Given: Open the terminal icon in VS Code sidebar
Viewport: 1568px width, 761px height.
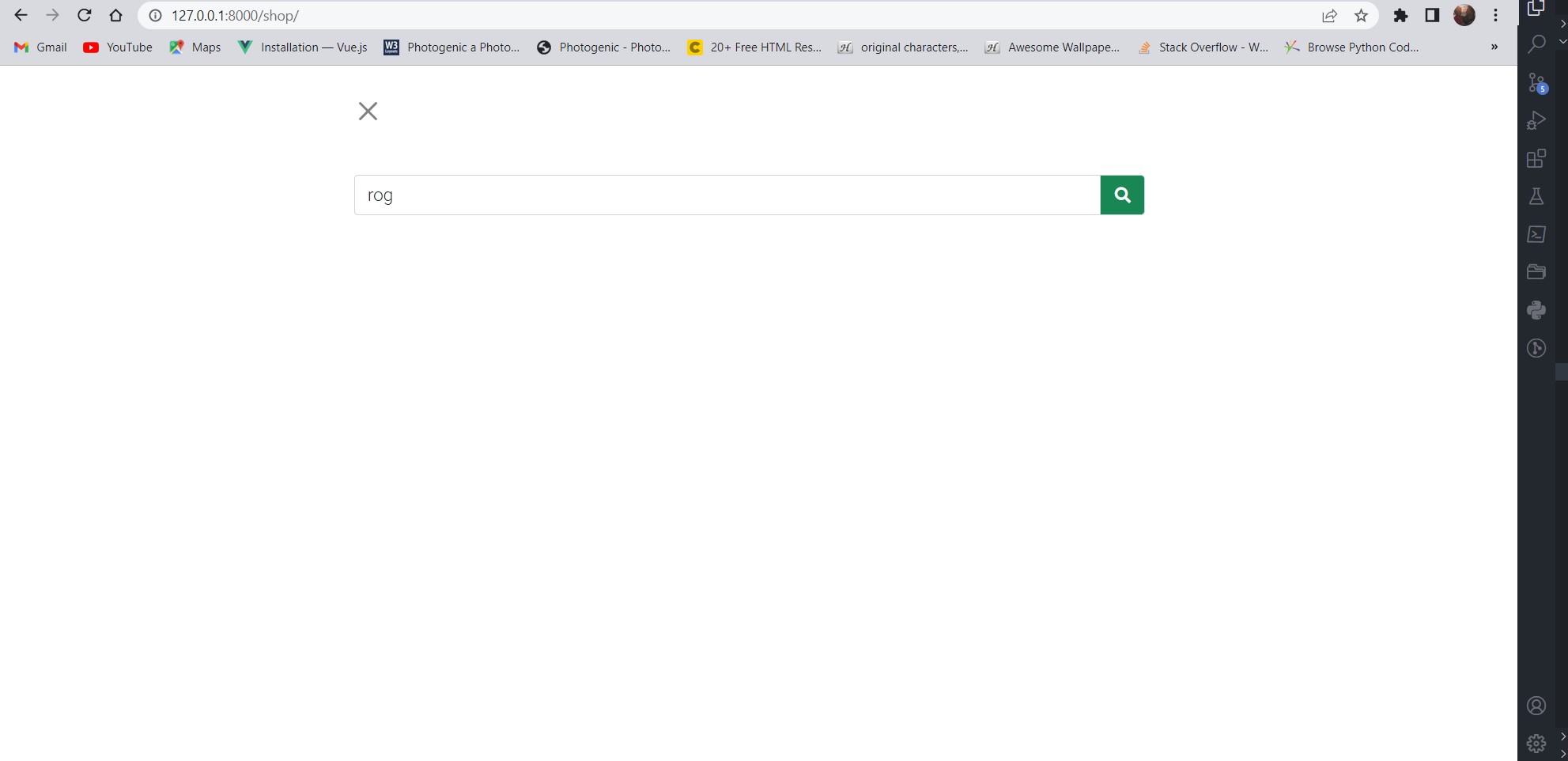Looking at the screenshot, I should tap(1536, 234).
